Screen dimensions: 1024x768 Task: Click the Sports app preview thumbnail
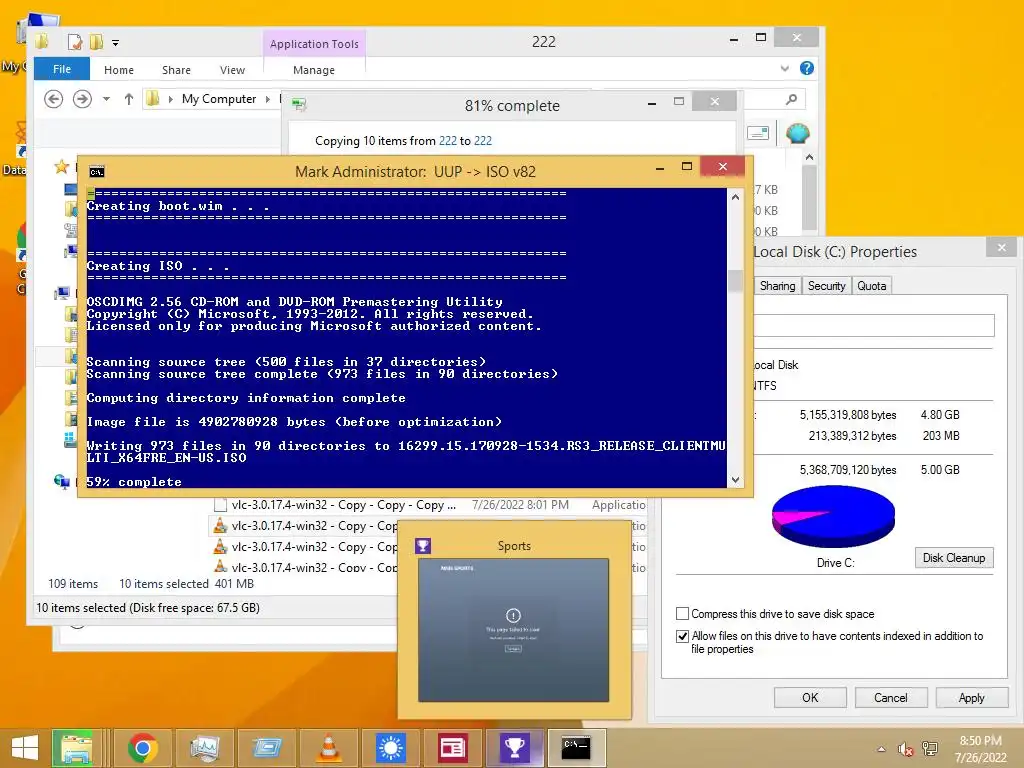click(513, 630)
